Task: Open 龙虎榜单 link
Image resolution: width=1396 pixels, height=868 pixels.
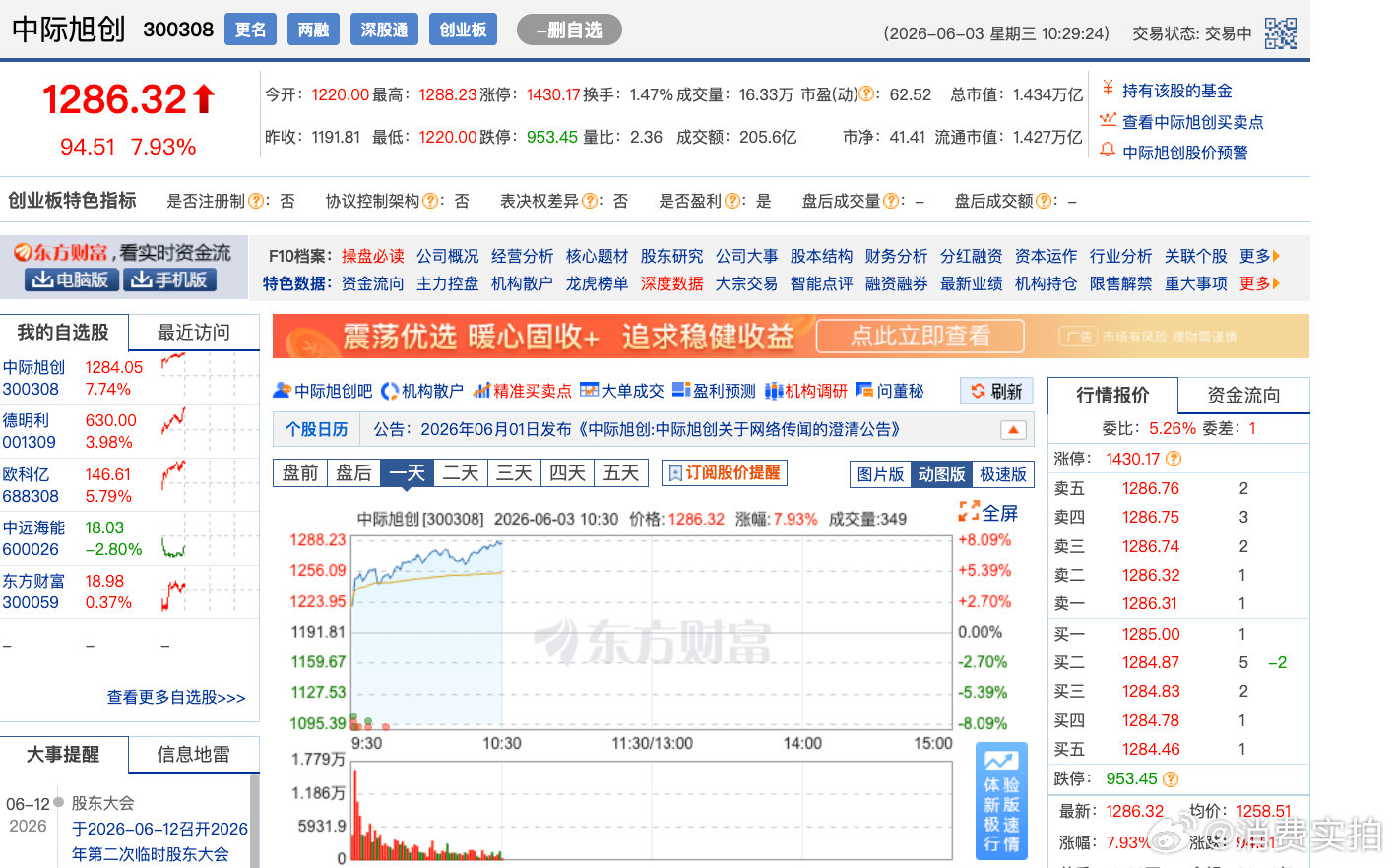Action: point(597,283)
